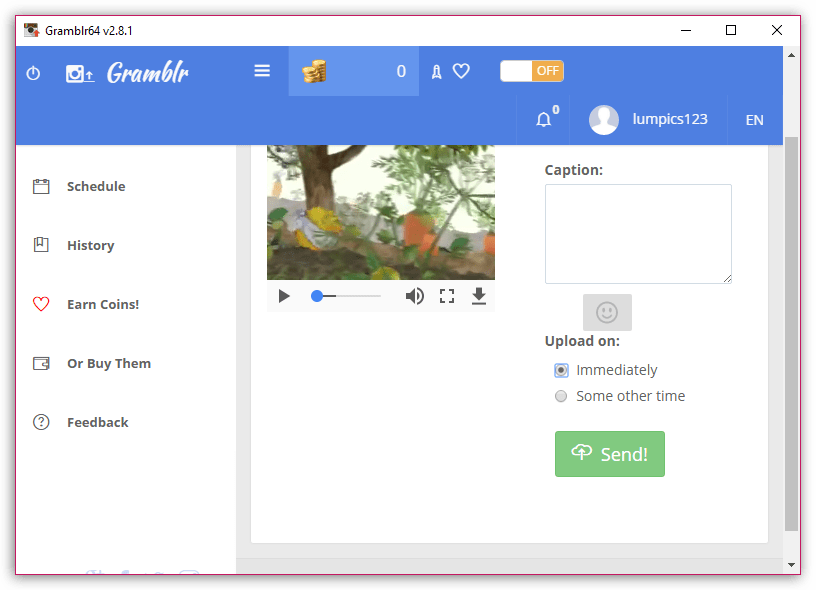Click the red heart Earn Coins icon
This screenshot has height=590, width=816.
pyautogui.click(x=41, y=304)
